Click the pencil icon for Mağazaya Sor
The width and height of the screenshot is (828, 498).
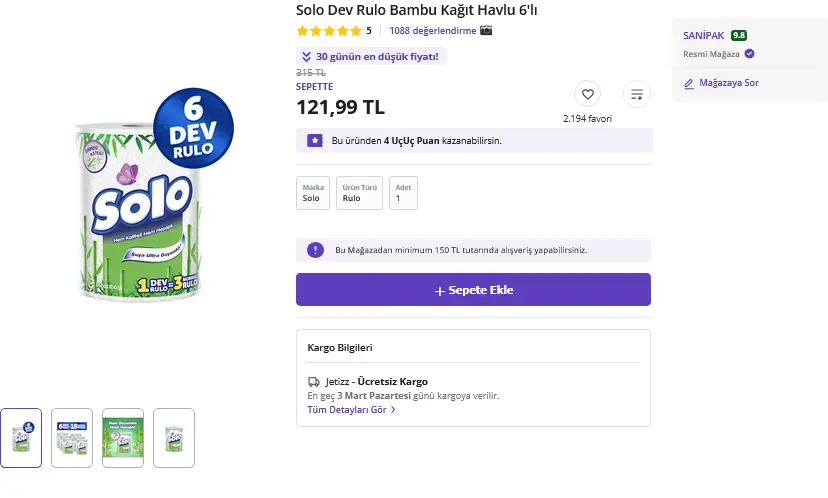click(689, 83)
